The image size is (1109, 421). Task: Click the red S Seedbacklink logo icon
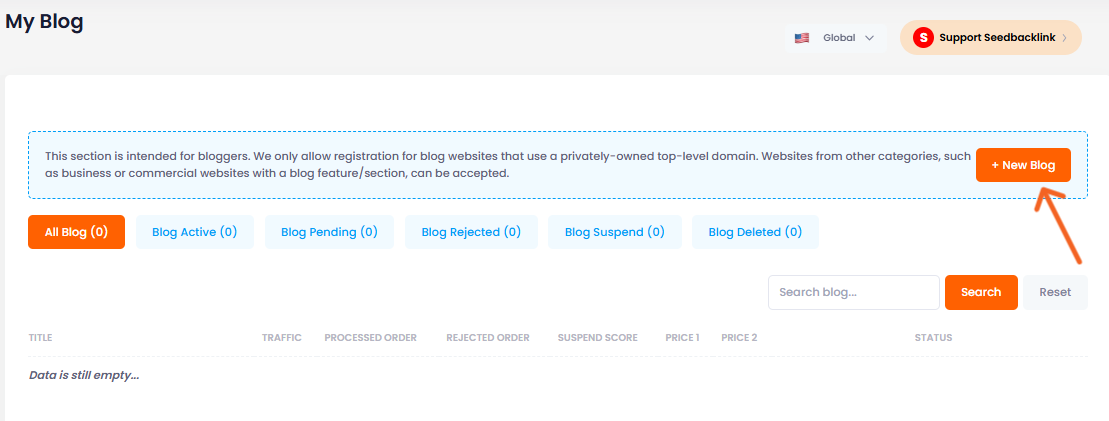tap(923, 38)
